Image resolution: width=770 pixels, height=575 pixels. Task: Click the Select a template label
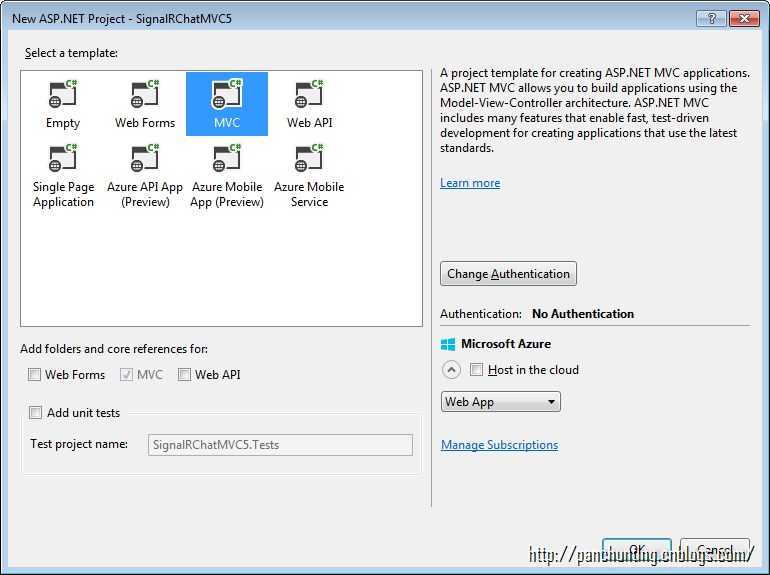[x=71, y=53]
